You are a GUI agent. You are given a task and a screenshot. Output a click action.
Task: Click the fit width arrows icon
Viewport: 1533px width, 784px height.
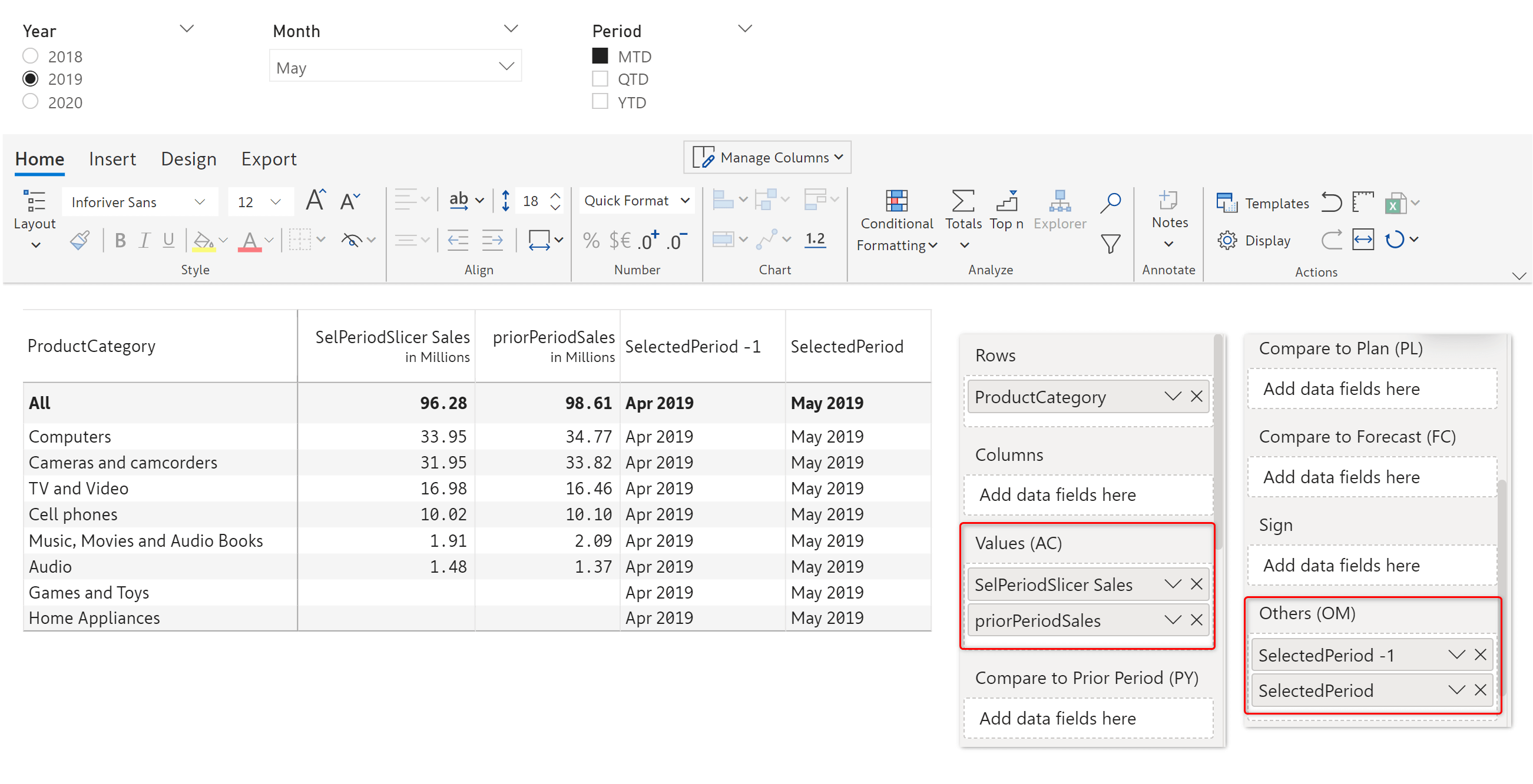pyautogui.click(x=1363, y=240)
